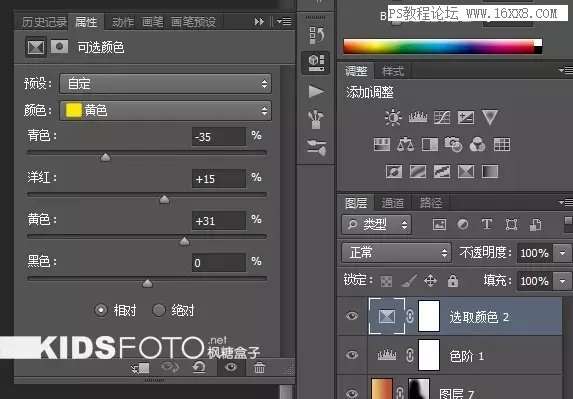Add a Threshold adjustment
The image size is (573, 399).
(x=442, y=171)
